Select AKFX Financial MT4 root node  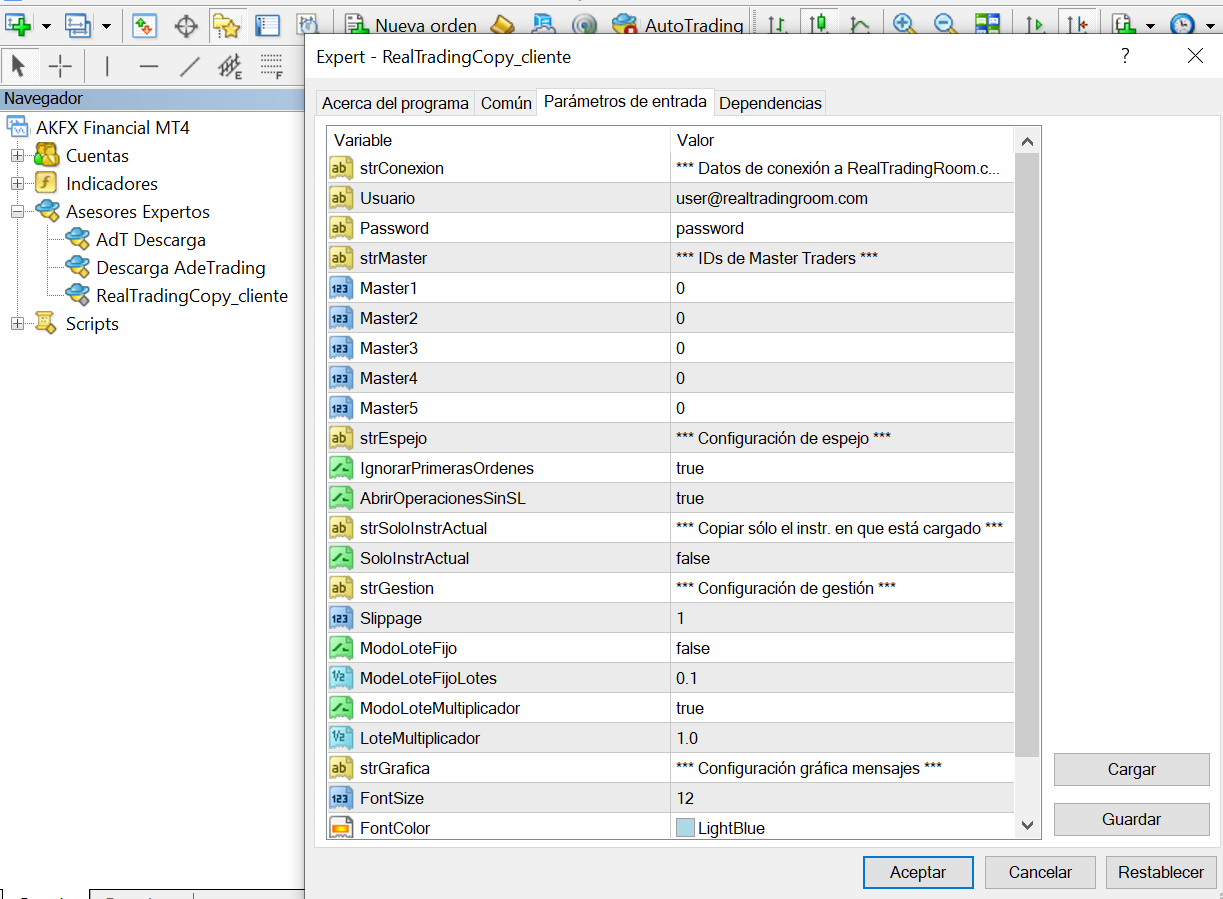tap(113, 128)
